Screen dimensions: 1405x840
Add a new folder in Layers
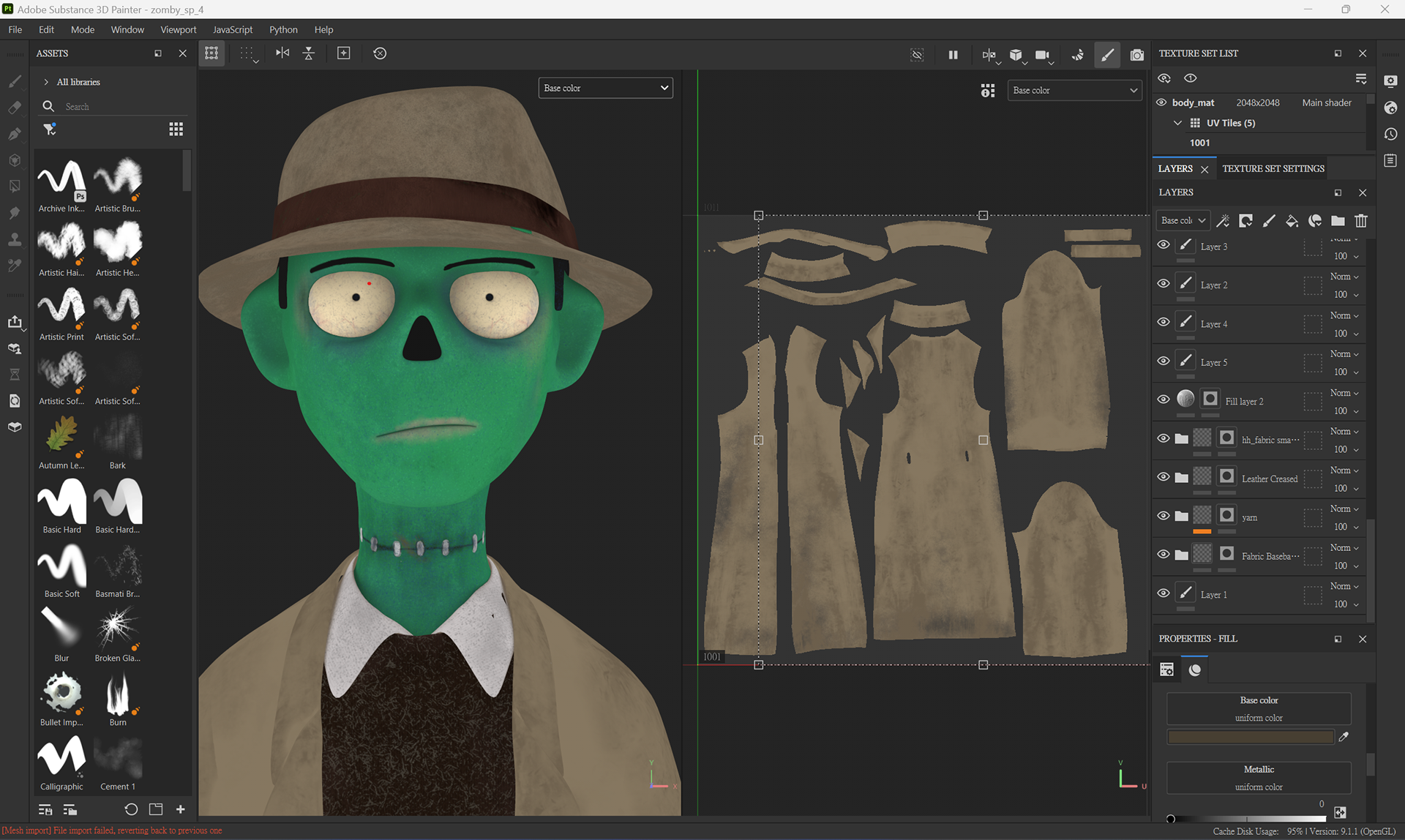pos(1338,221)
